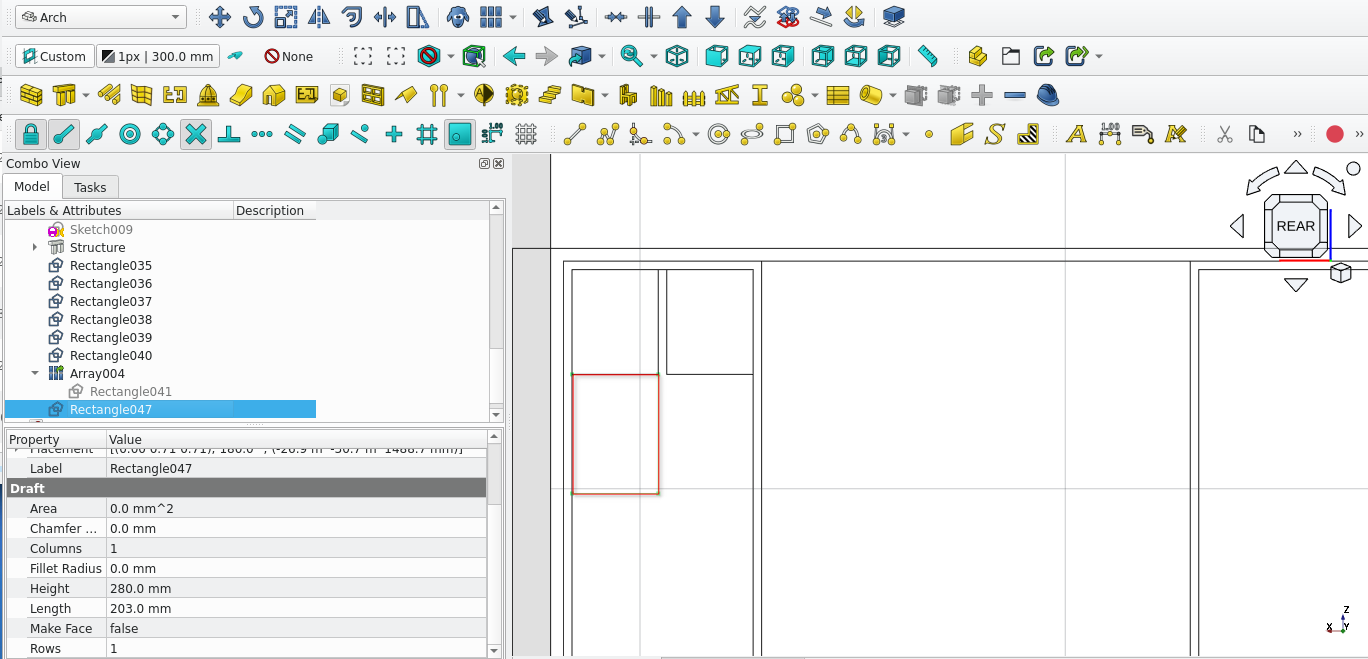Collapse the Array004 tree item
1368x659 pixels.
click(x=35, y=373)
